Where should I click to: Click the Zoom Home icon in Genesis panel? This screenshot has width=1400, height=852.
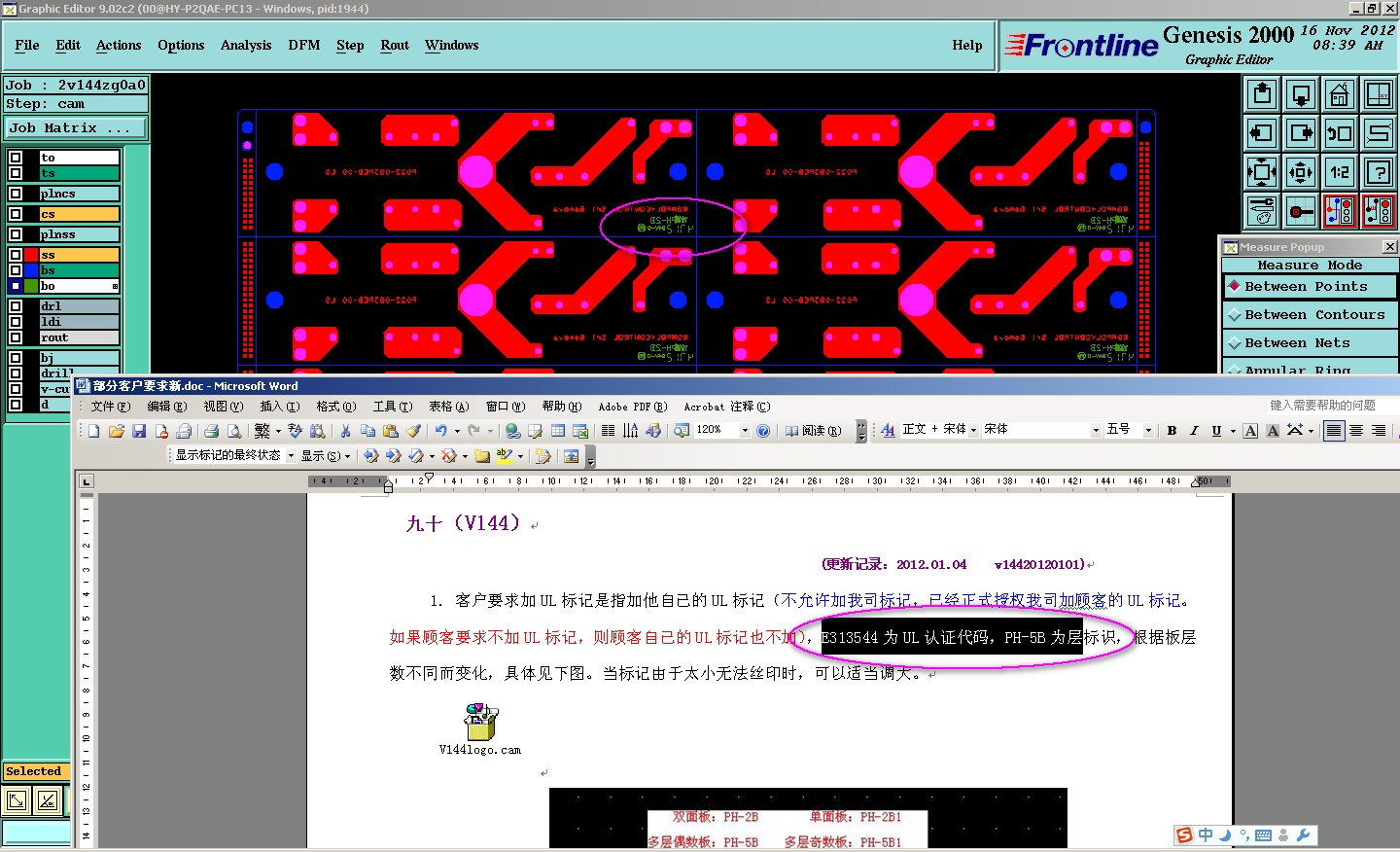point(1340,94)
